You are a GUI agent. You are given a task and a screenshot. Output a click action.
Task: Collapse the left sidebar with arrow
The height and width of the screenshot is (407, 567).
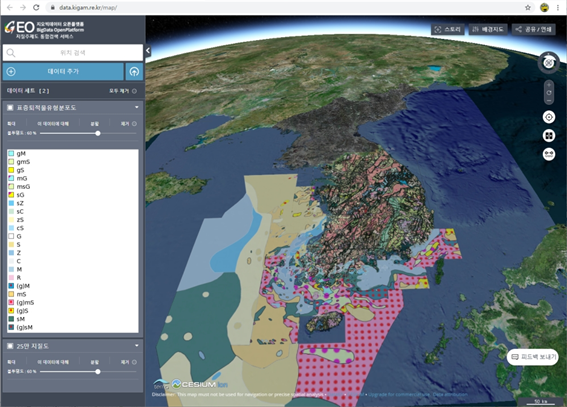click(148, 51)
